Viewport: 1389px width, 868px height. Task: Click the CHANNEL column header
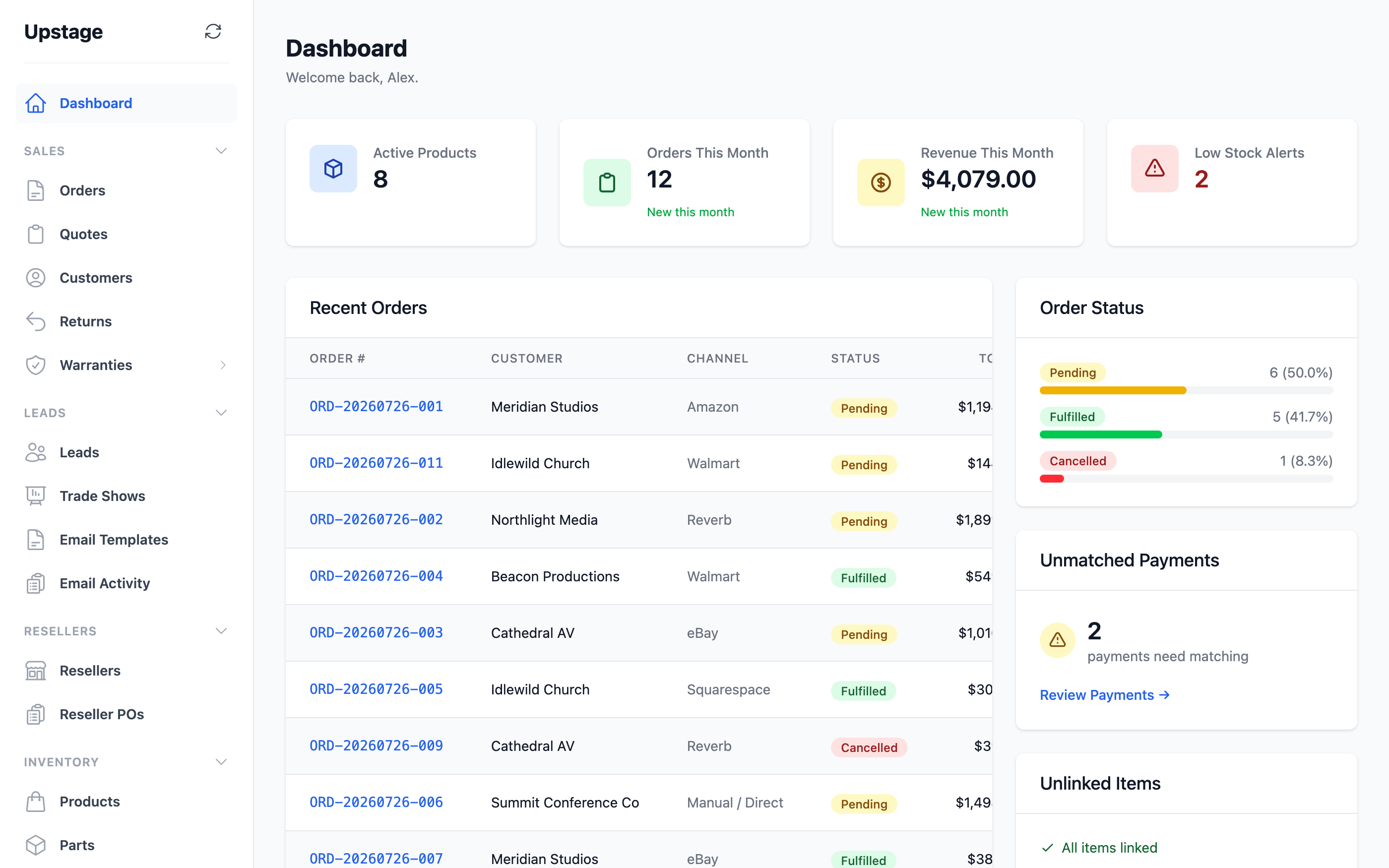[x=717, y=358]
